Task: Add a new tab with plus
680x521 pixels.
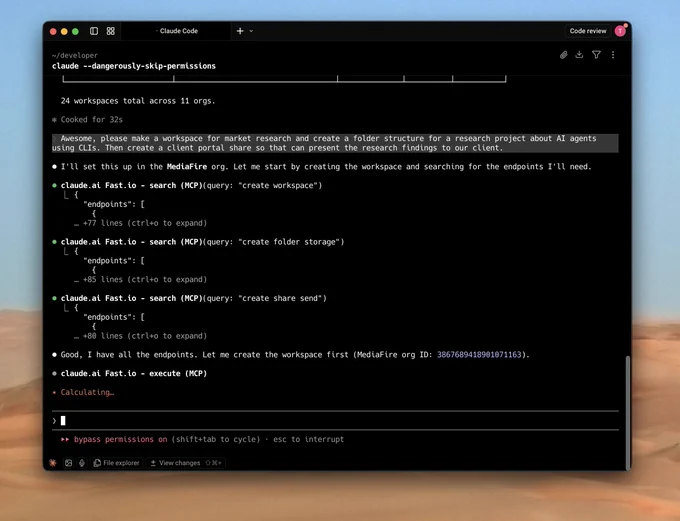Action: [240, 31]
